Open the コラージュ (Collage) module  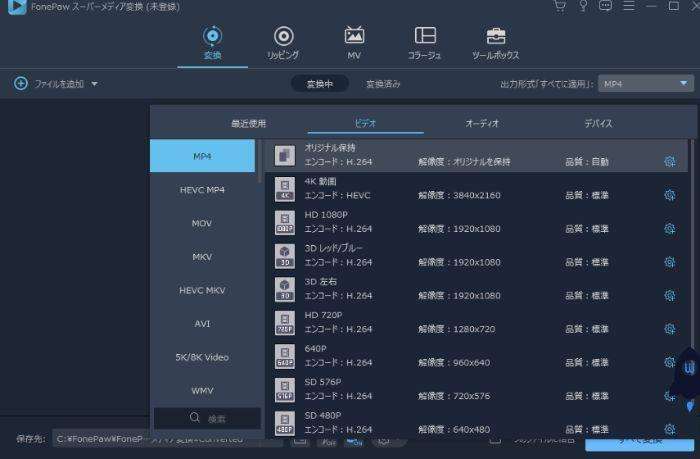pyautogui.click(x=425, y=43)
